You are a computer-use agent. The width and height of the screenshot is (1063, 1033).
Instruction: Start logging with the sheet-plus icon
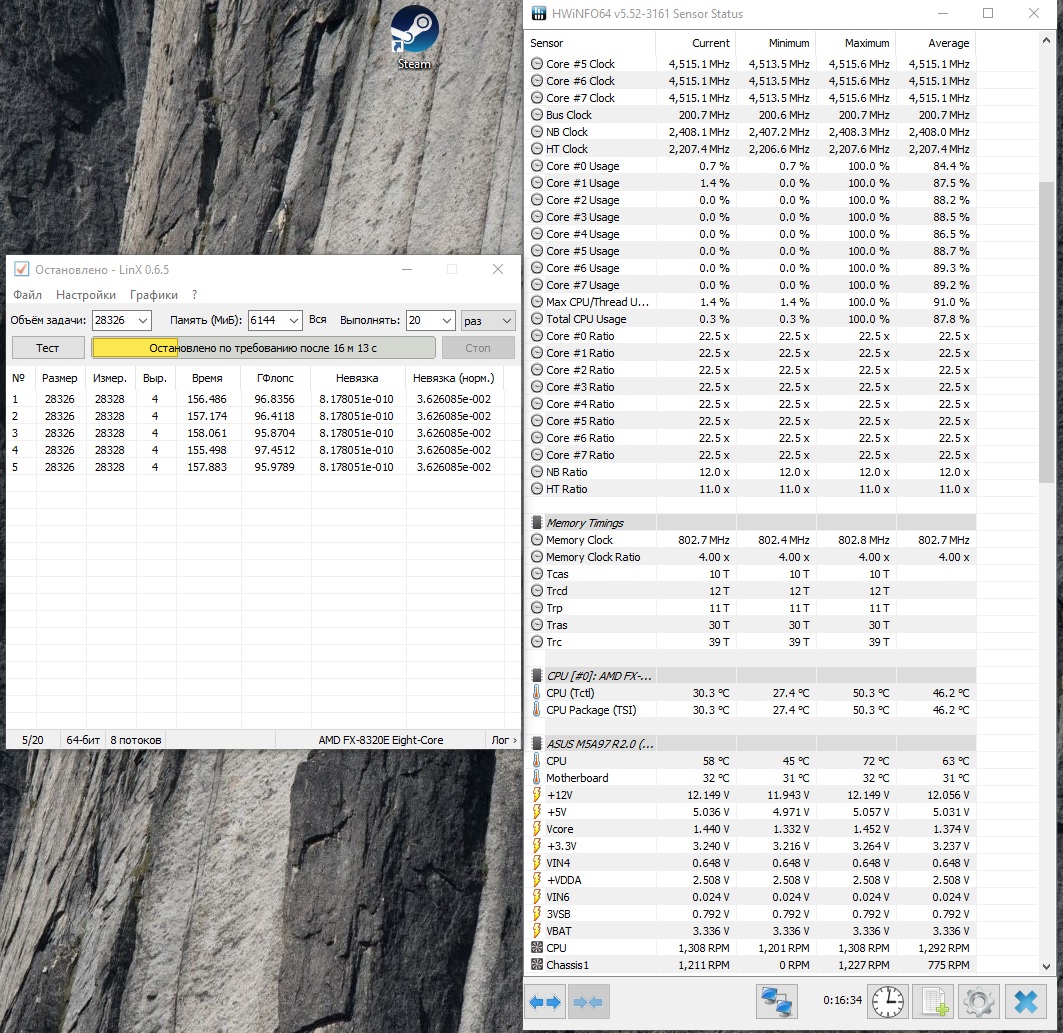(x=934, y=1001)
